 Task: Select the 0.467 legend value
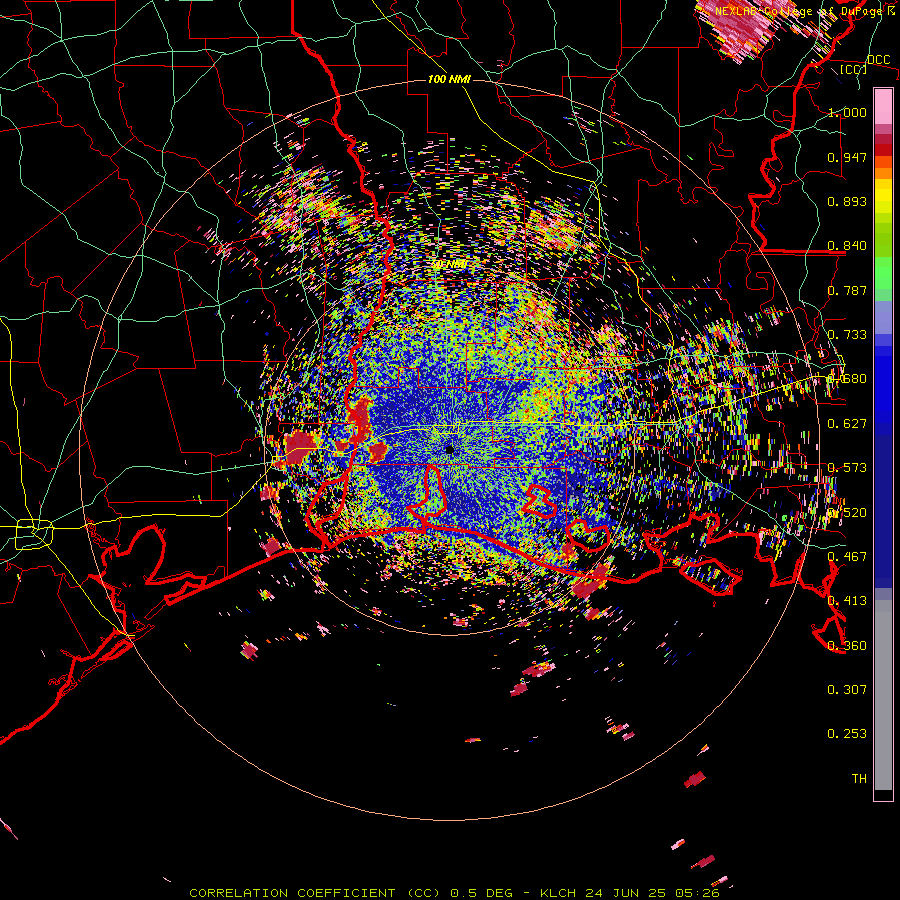(847, 556)
